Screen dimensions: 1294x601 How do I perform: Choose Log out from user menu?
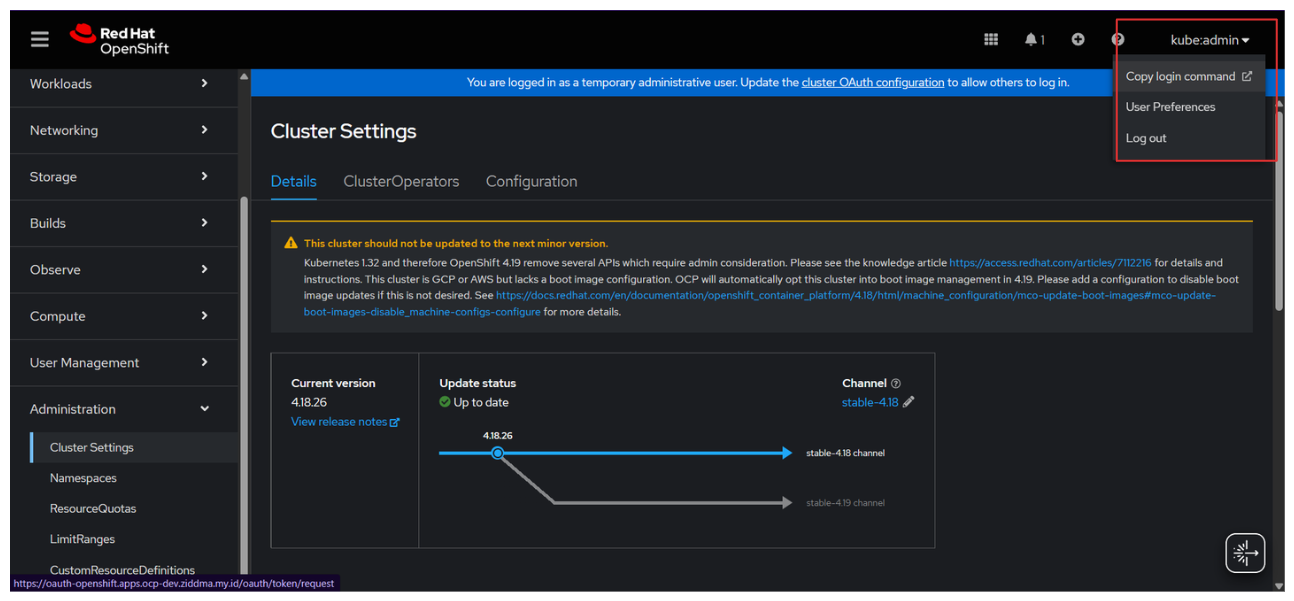[1146, 138]
